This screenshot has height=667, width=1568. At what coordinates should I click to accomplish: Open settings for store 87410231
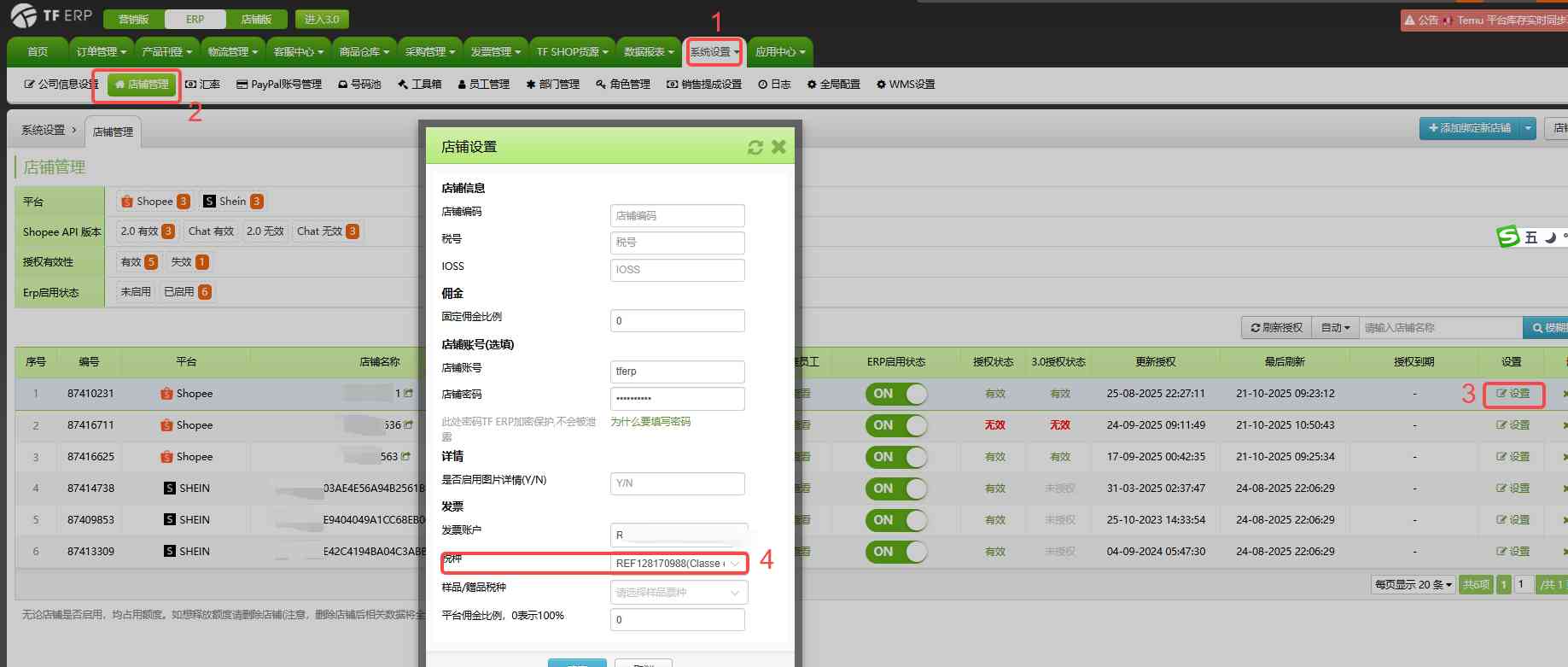pos(1513,394)
